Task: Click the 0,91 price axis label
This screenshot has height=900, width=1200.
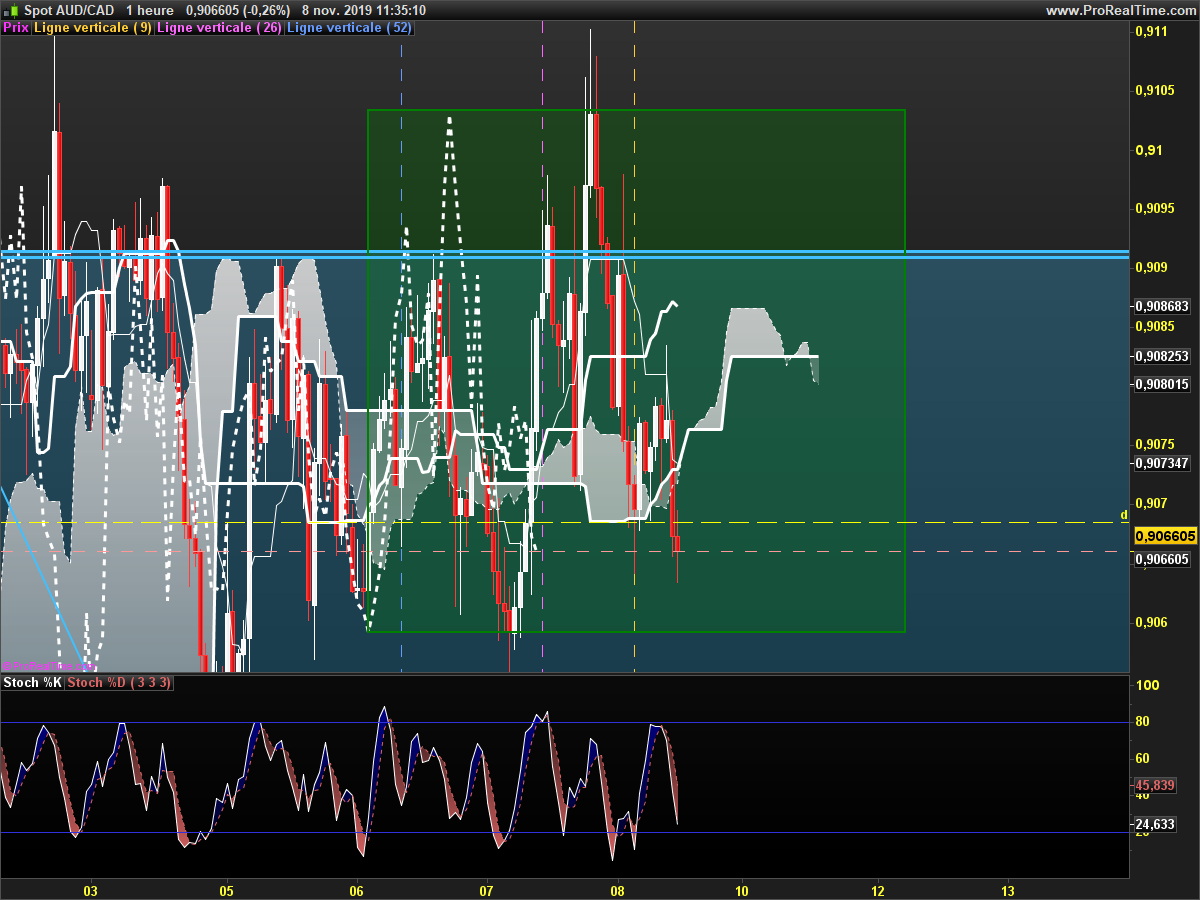Action: [x=1147, y=150]
